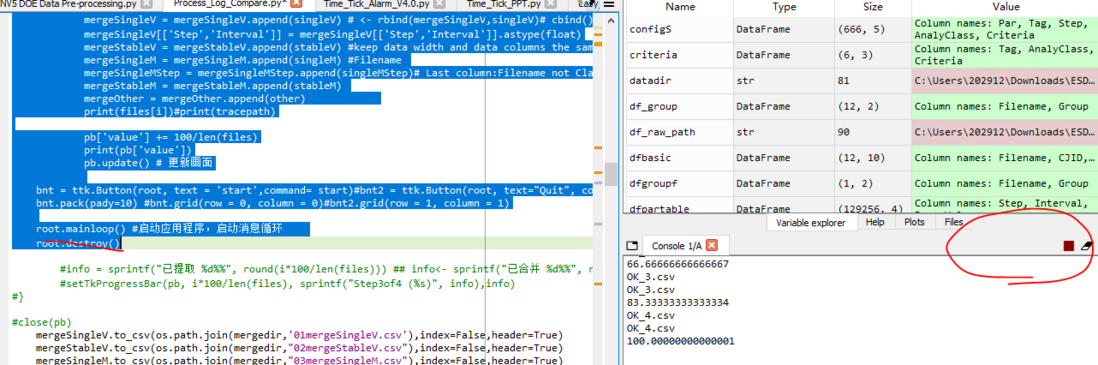Viewport: 1098px width, 365px height.
Task: Click the 100.00000000000001 console output line
Action: 680,341
